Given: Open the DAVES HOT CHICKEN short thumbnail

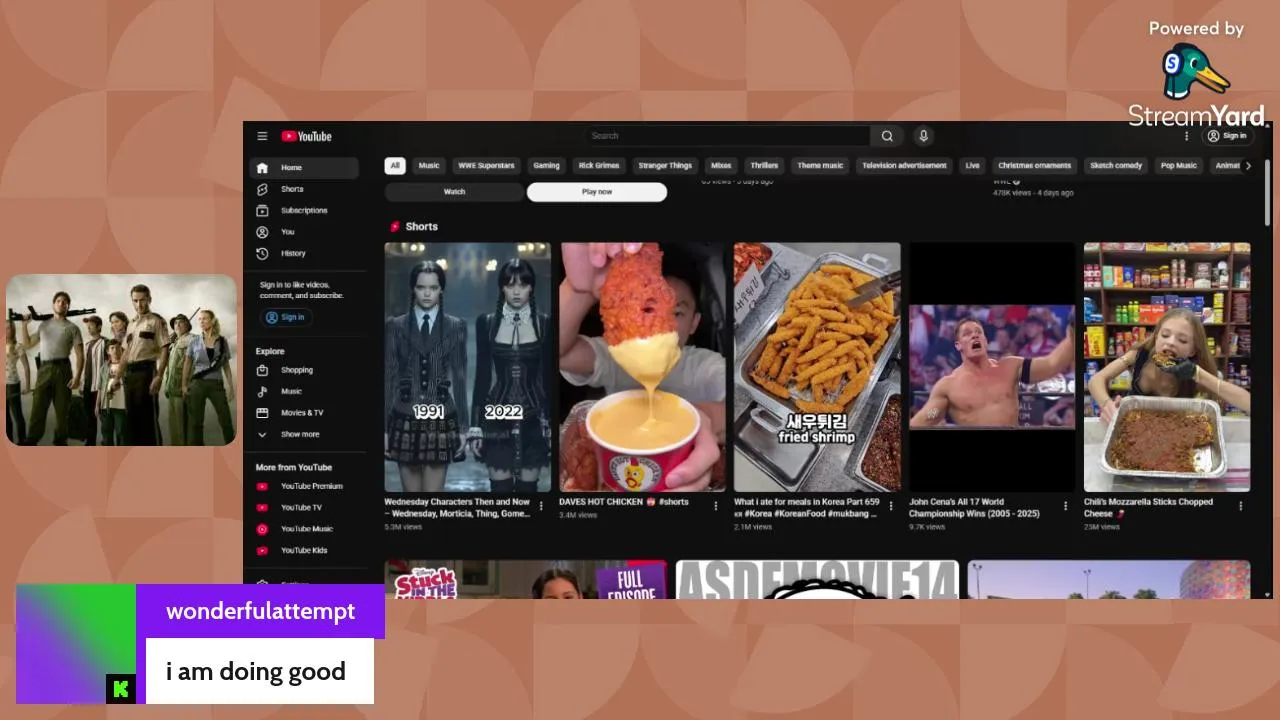Looking at the screenshot, I should coord(642,367).
